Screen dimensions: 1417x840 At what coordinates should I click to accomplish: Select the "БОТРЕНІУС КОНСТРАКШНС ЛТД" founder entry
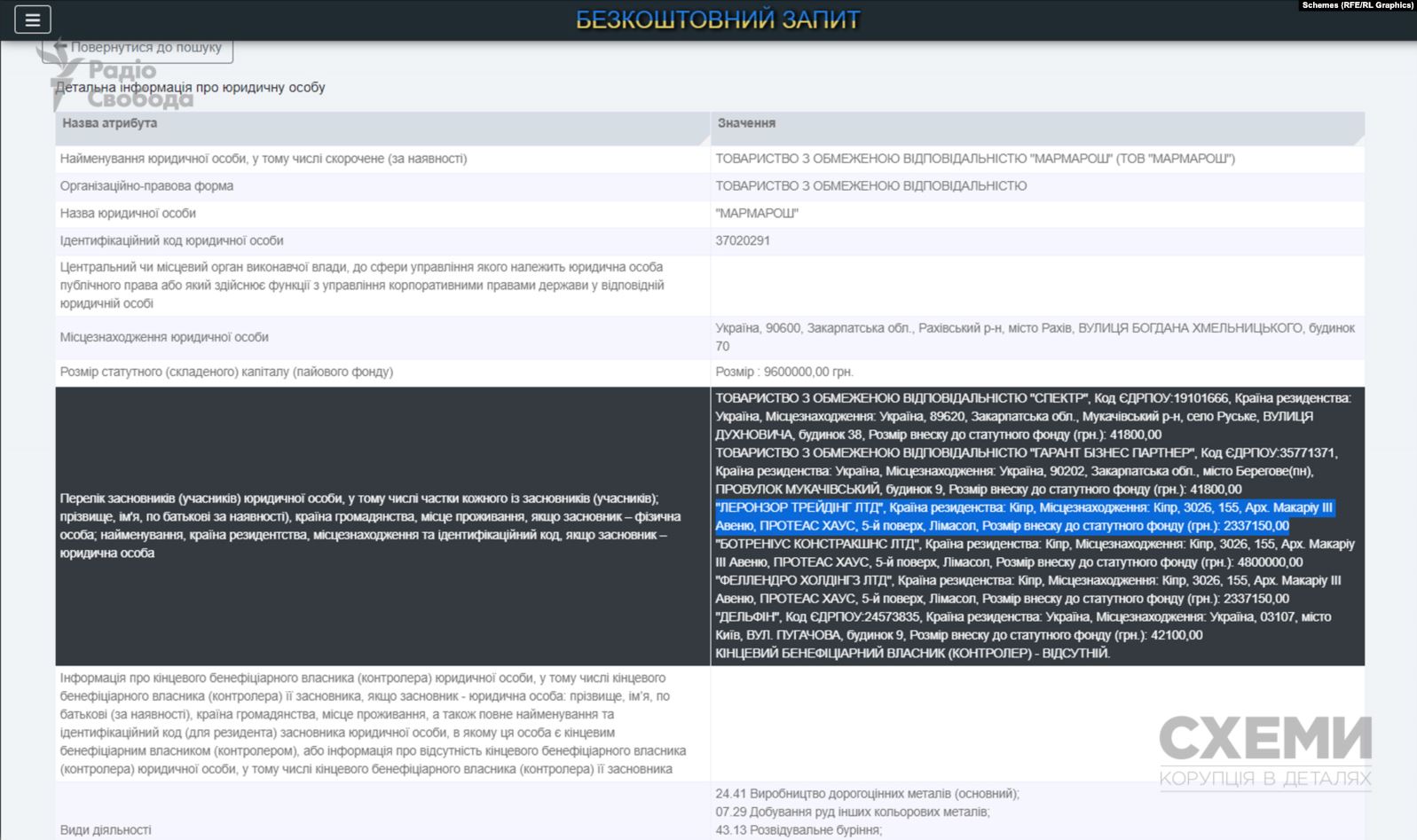(1035, 553)
